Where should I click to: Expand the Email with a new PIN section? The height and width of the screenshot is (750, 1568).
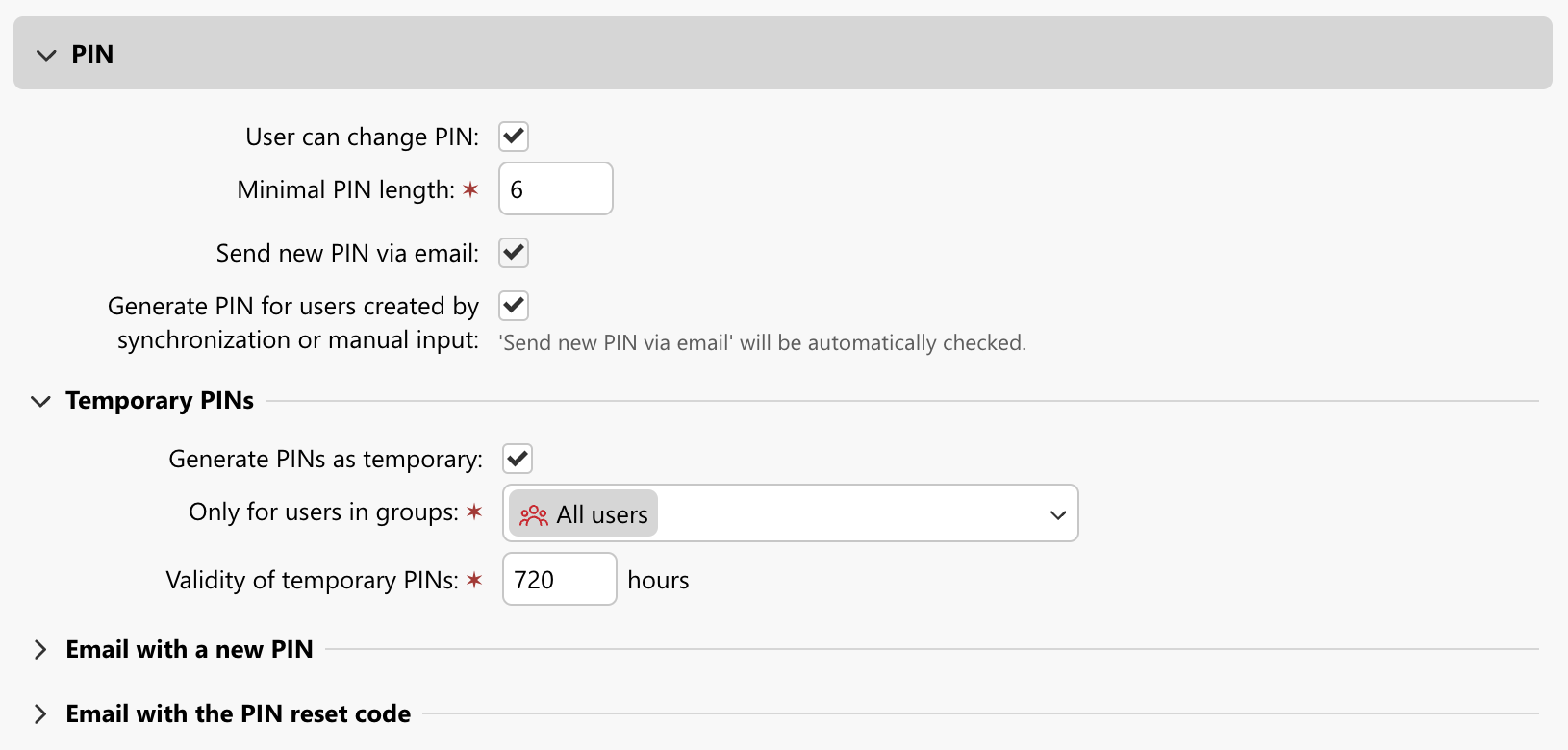coord(189,649)
